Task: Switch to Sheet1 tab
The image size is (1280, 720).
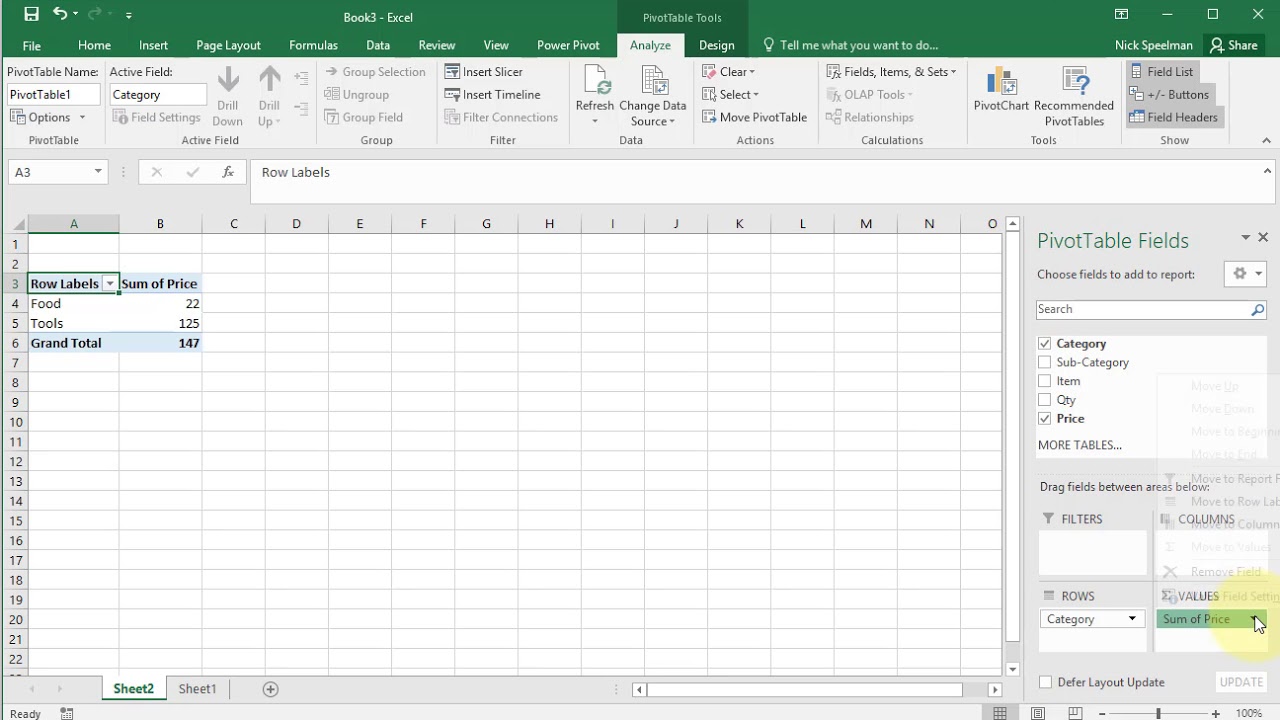Action: pos(197,689)
